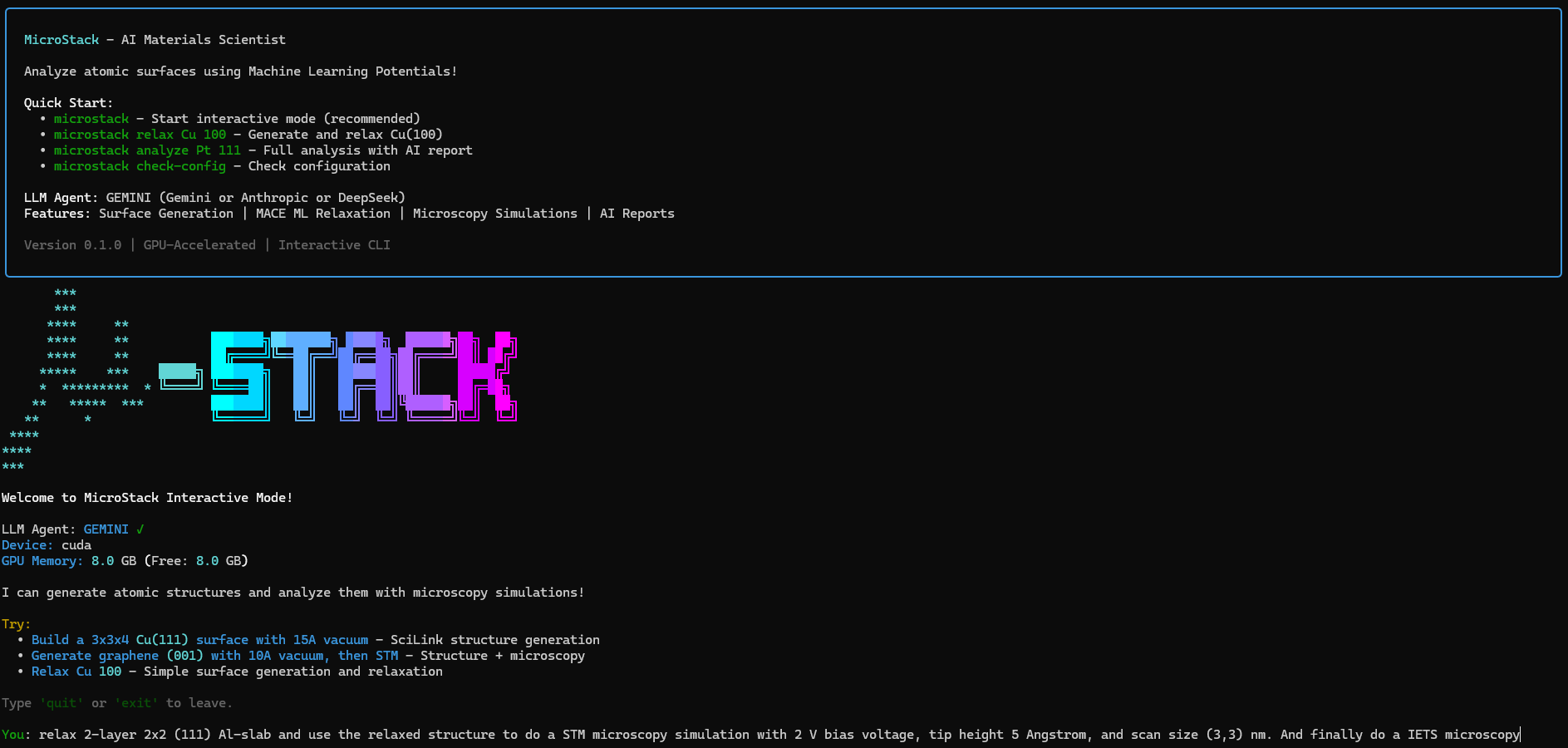Click 'Simple surface generation and relaxation' description
1568x748 pixels.
(293, 672)
